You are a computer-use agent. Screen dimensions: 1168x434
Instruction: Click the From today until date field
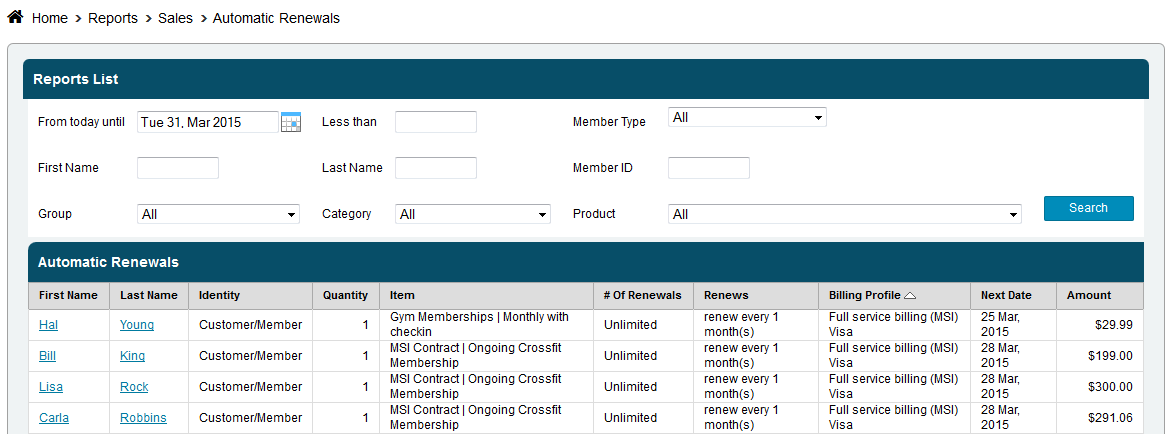tap(207, 122)
